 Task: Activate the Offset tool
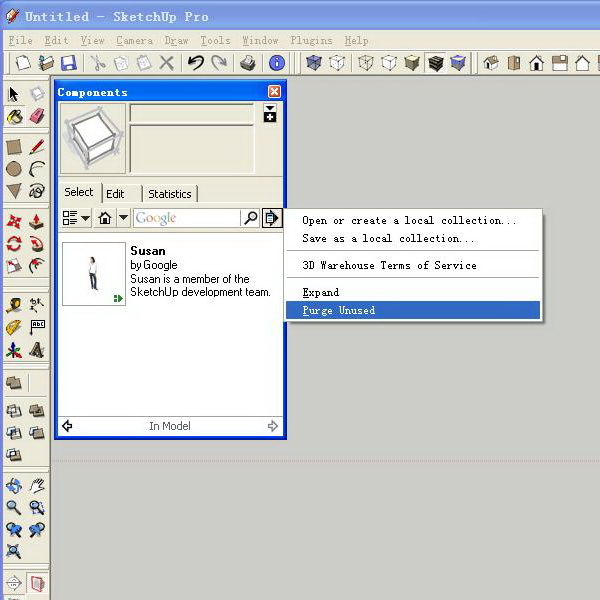(37, 266)
